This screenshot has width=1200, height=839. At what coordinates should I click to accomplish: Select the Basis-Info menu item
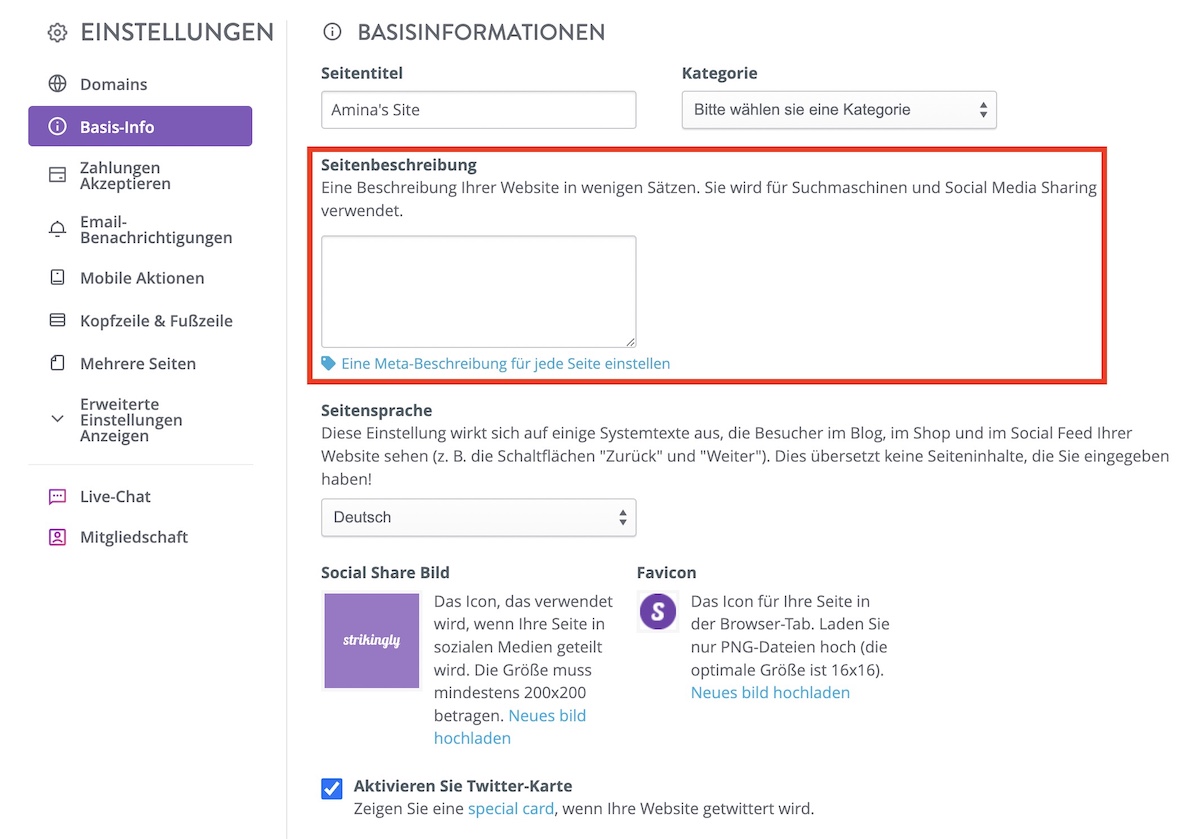click(140, 127)
